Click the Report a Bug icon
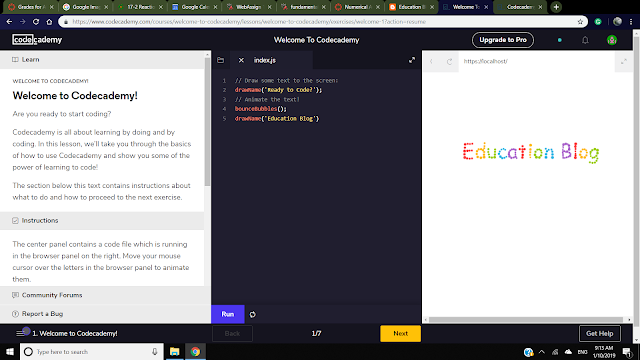This screenshot has height=360, width=640. pyautogui.click(x=15, y=314)
